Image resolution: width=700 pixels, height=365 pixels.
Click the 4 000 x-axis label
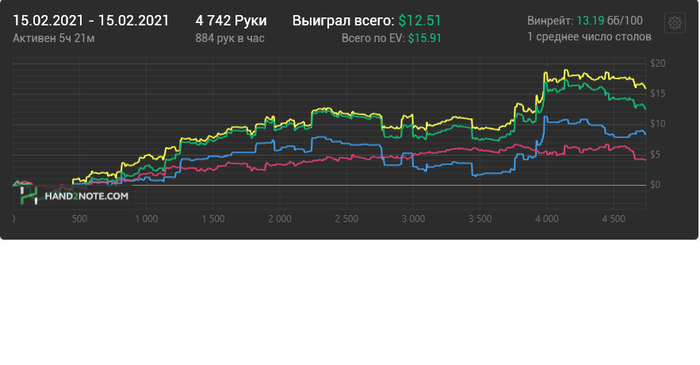coord(547,219)
